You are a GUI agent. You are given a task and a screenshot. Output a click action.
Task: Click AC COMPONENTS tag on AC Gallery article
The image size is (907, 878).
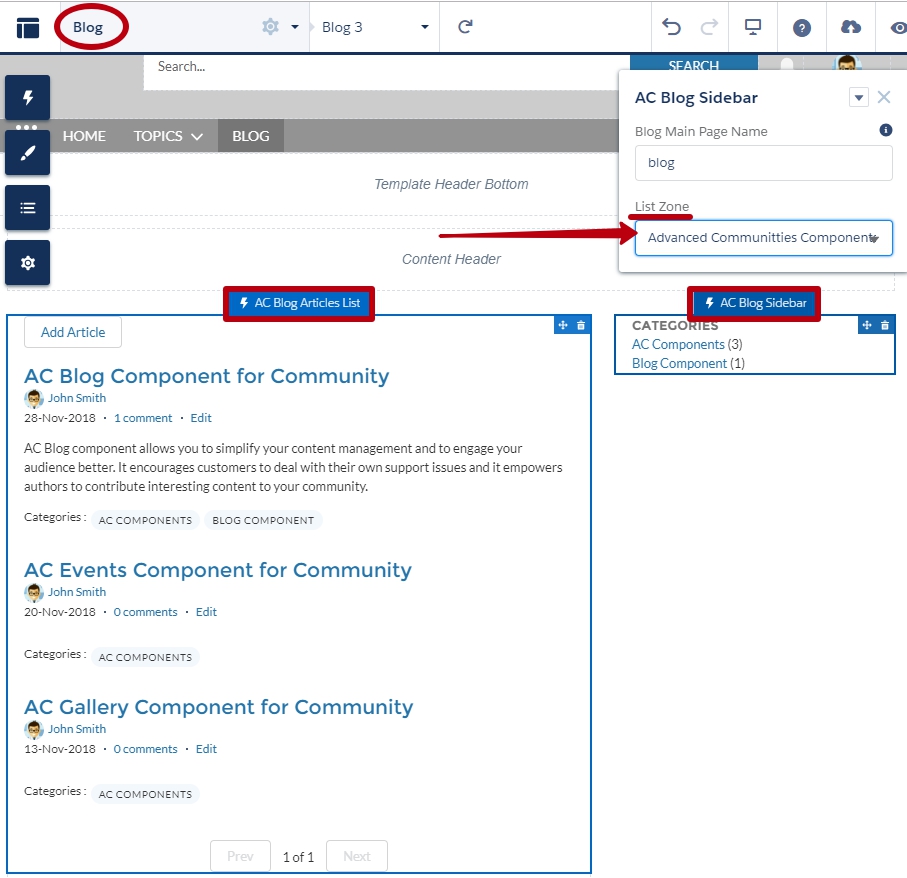145,794
